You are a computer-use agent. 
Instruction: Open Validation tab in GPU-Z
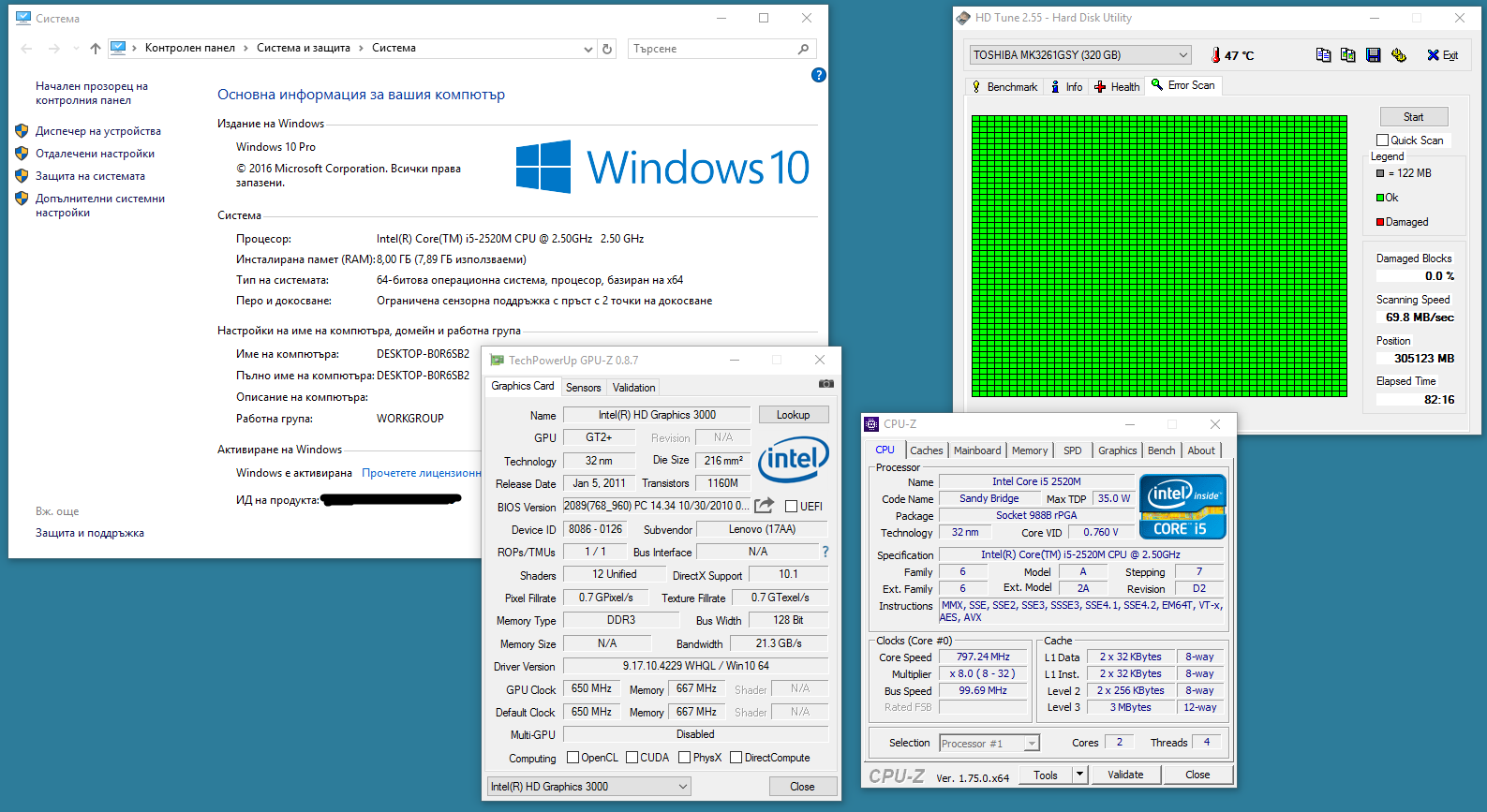pos(634,388)
